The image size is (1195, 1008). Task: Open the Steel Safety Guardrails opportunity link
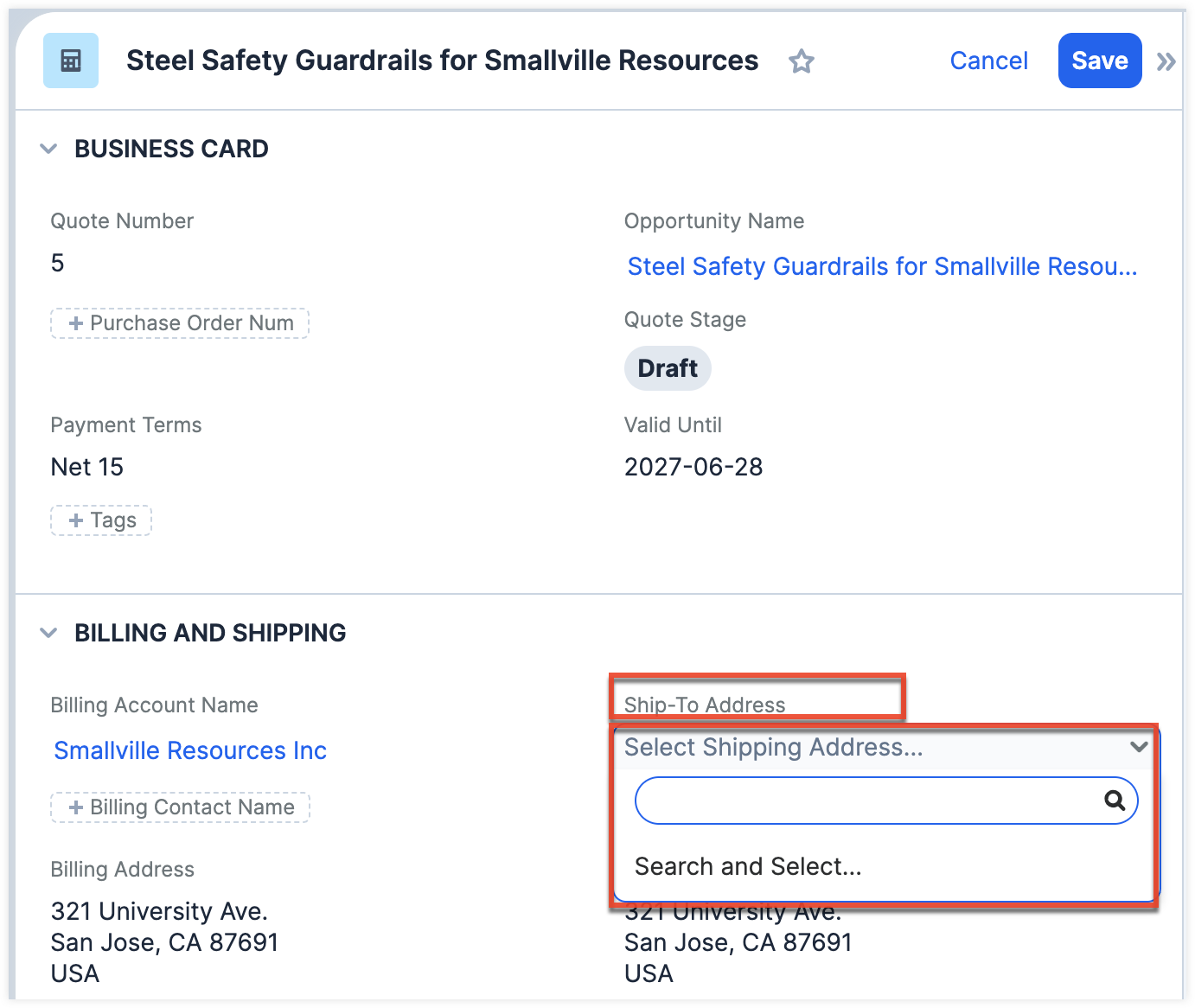(x=883, y=266)
